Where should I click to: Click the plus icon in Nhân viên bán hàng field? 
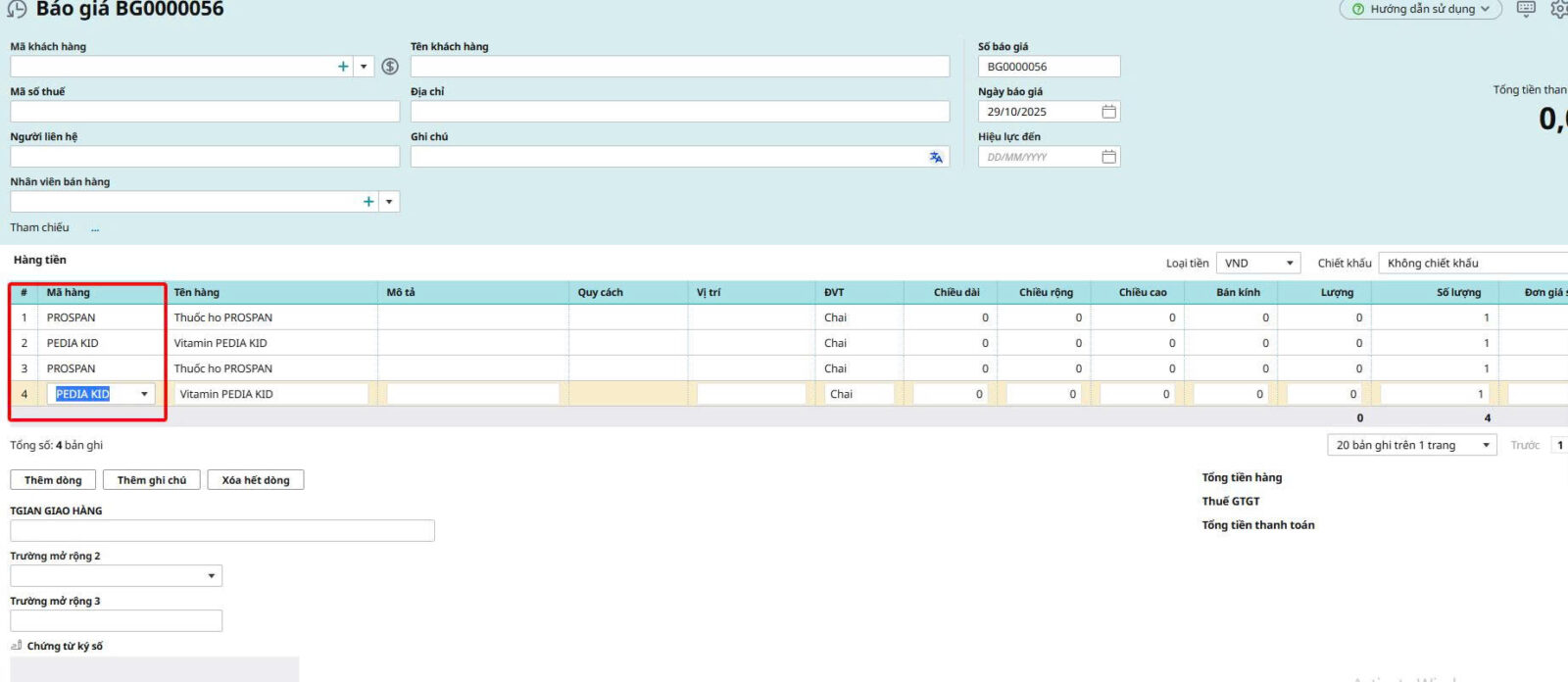(x=368, y=202)
